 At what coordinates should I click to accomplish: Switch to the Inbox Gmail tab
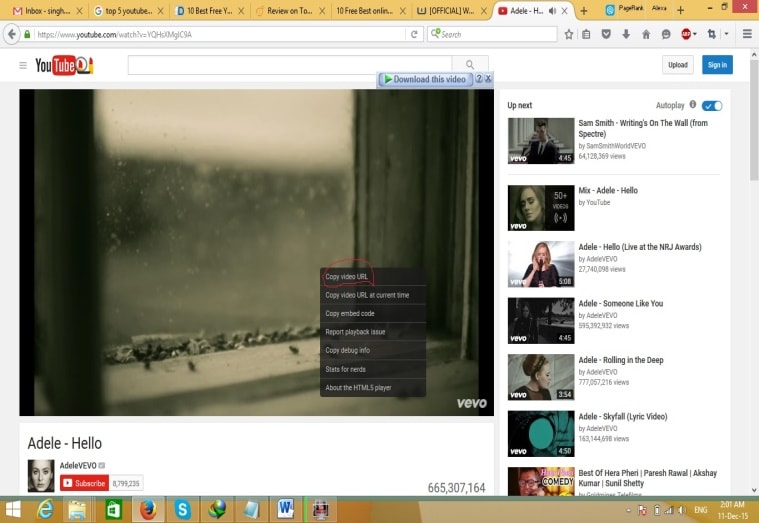click(47, 11)
